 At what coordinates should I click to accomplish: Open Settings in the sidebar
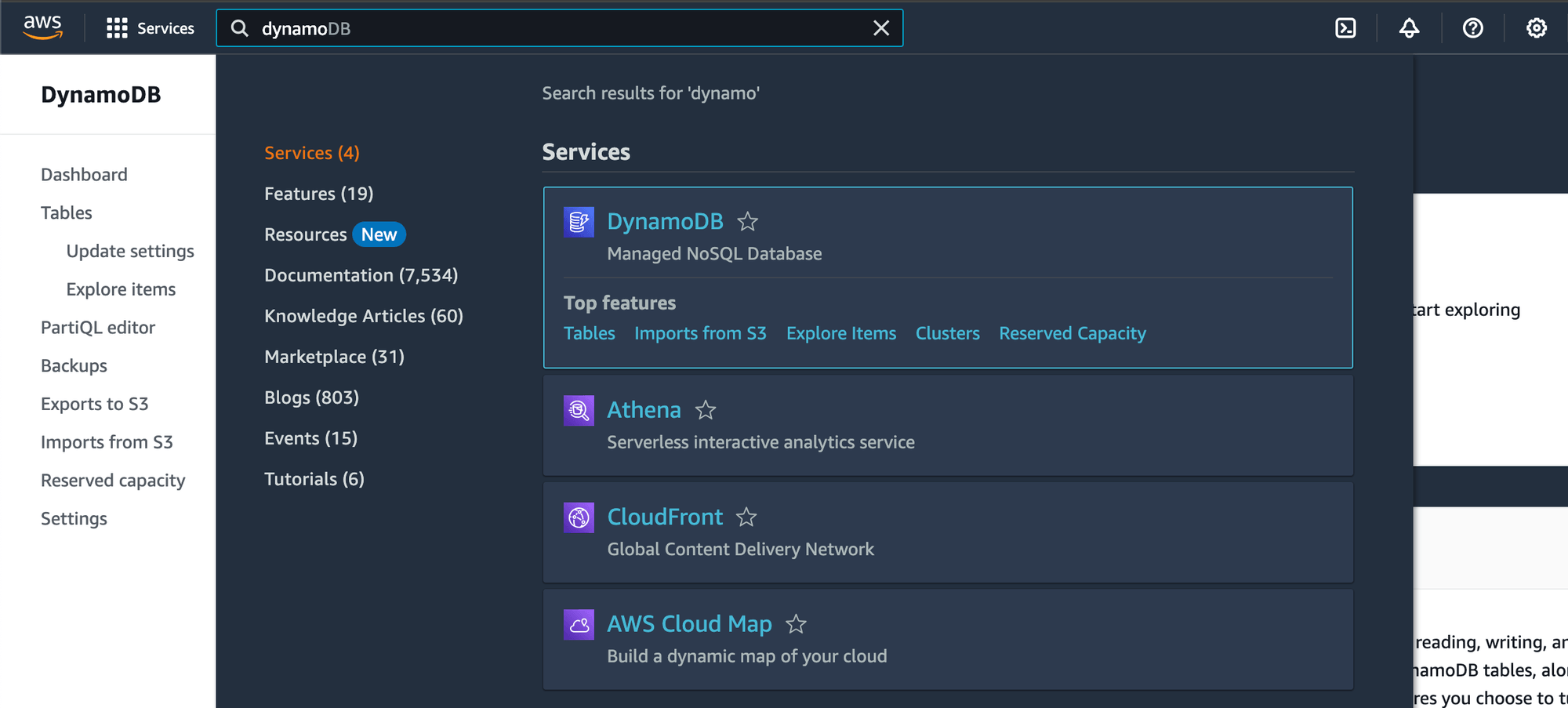74,519
